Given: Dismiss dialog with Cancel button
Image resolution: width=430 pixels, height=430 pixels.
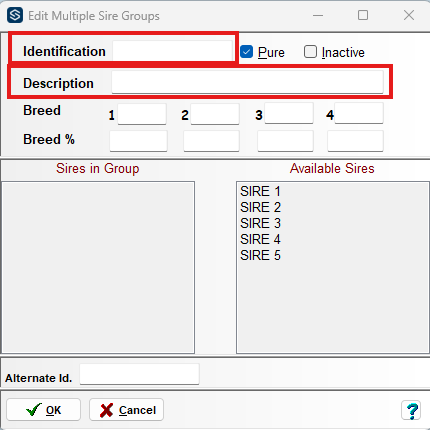Looking at the screenshot, I should click(126, 410).
